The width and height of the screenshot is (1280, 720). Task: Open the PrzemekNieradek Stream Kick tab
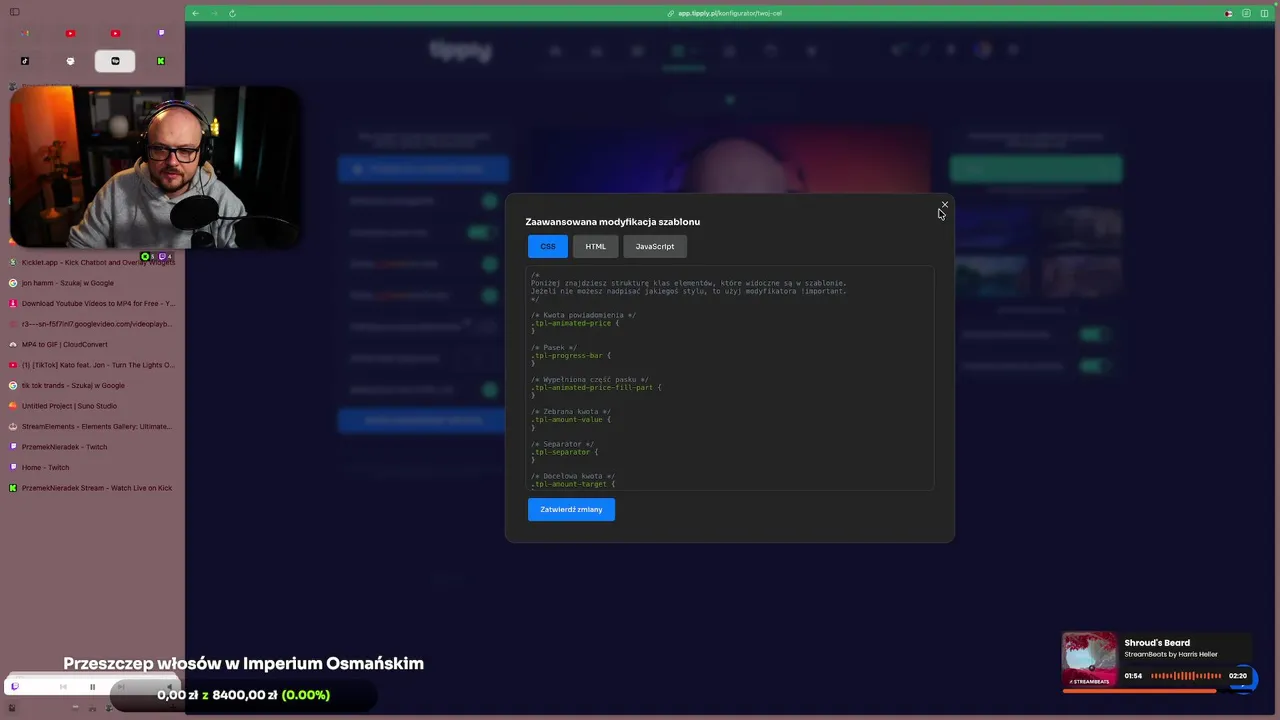coord(92,488)
